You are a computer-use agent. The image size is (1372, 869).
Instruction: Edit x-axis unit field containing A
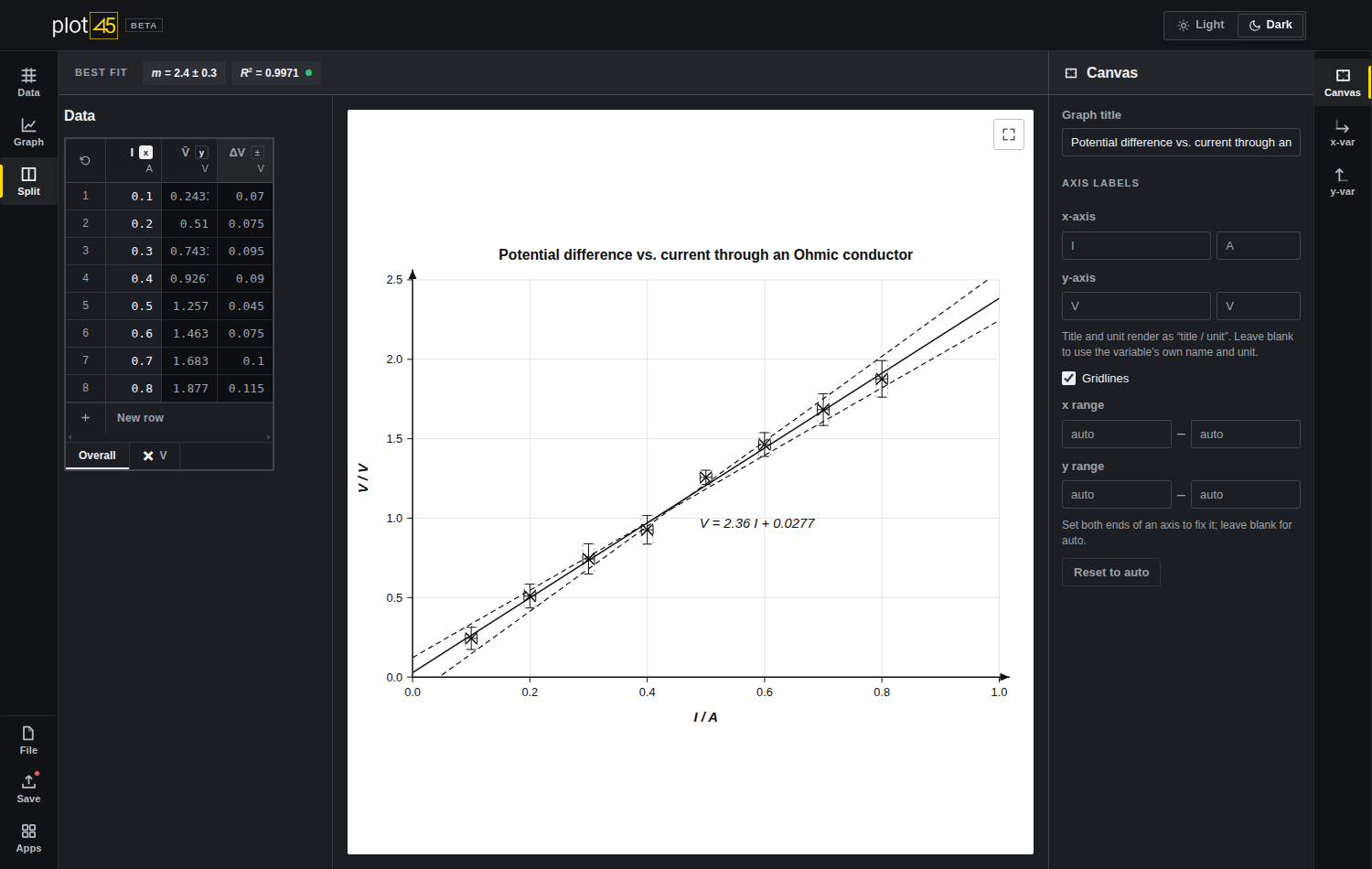point(1258,246)
